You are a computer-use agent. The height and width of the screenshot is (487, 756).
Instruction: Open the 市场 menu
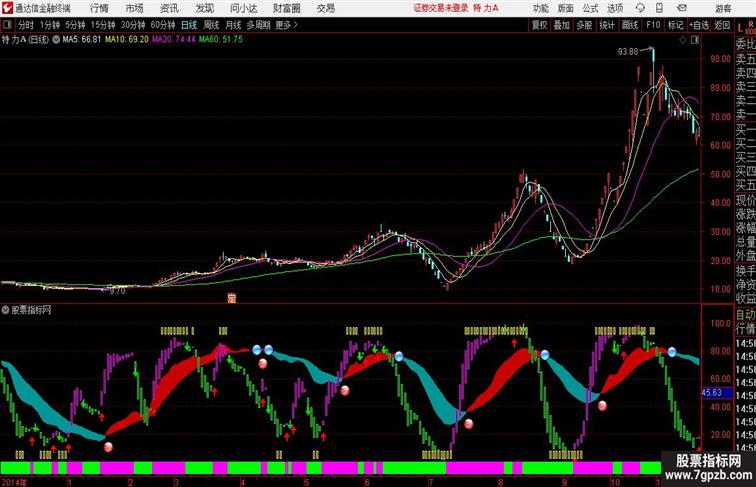tap(135, 8)
